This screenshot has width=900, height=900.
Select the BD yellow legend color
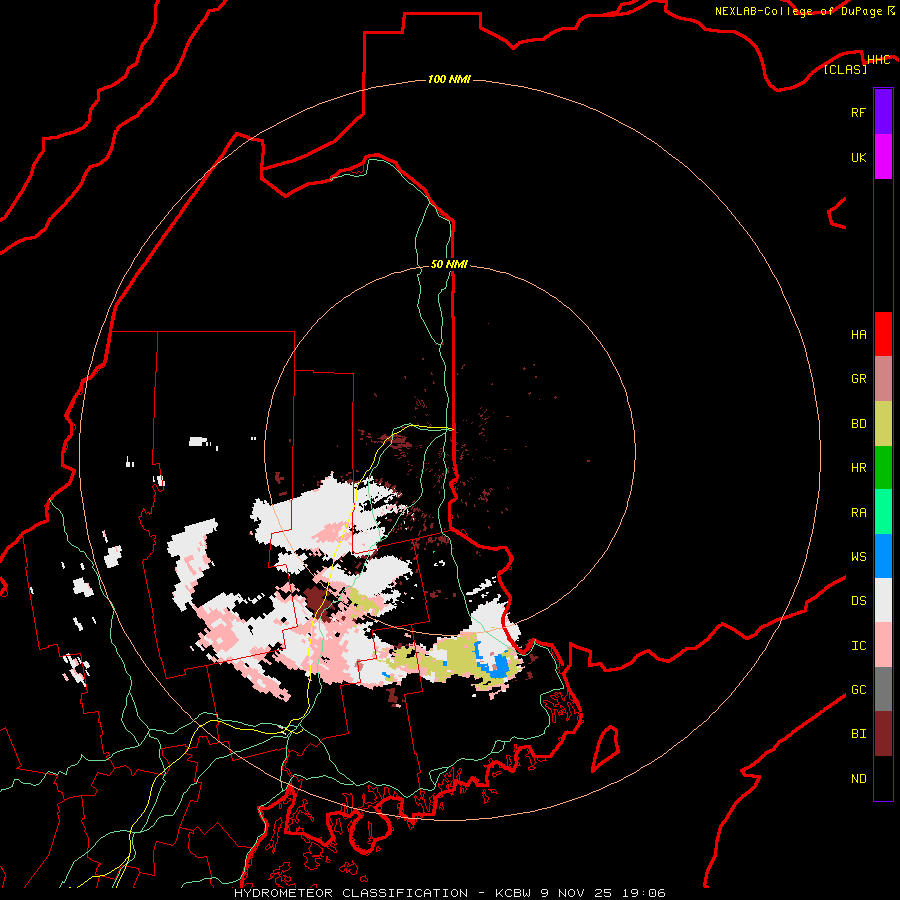883,424
